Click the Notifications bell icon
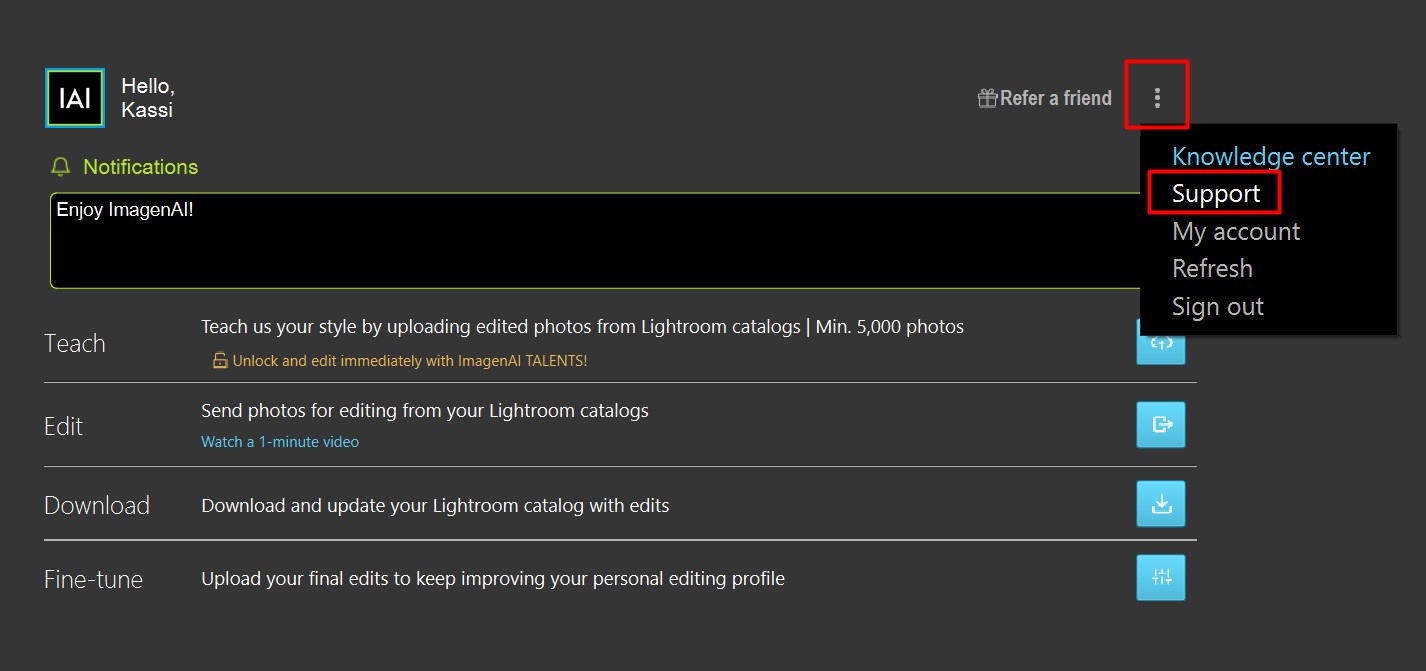Viewport: 1426px width, 671px height. pos(61,167)
